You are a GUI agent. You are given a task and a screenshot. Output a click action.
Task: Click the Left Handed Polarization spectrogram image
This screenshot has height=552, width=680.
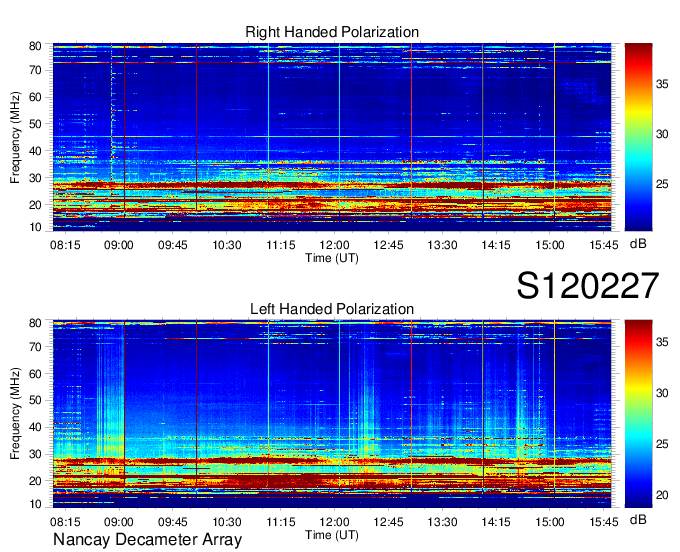click(x=332, y=414)
